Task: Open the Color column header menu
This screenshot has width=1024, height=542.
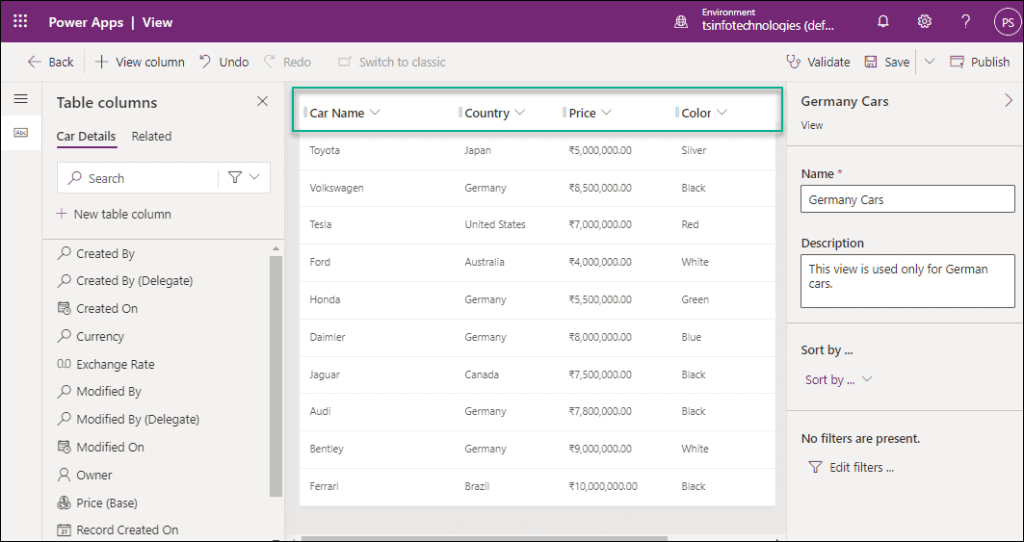Action: (722, 112)
